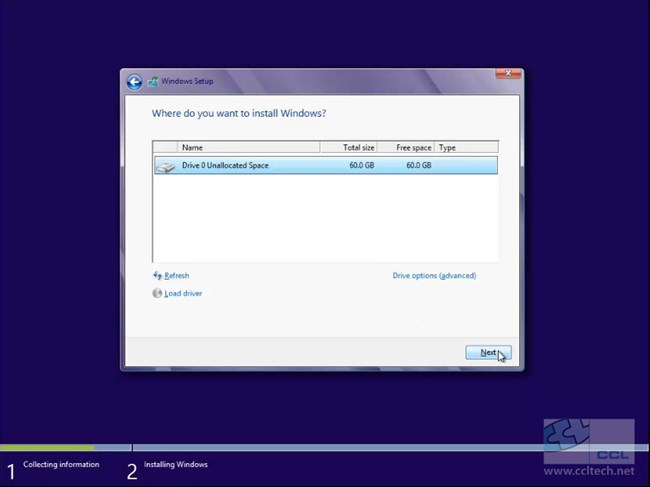Click the Refresh arrows icon

[x=158, y=276]
